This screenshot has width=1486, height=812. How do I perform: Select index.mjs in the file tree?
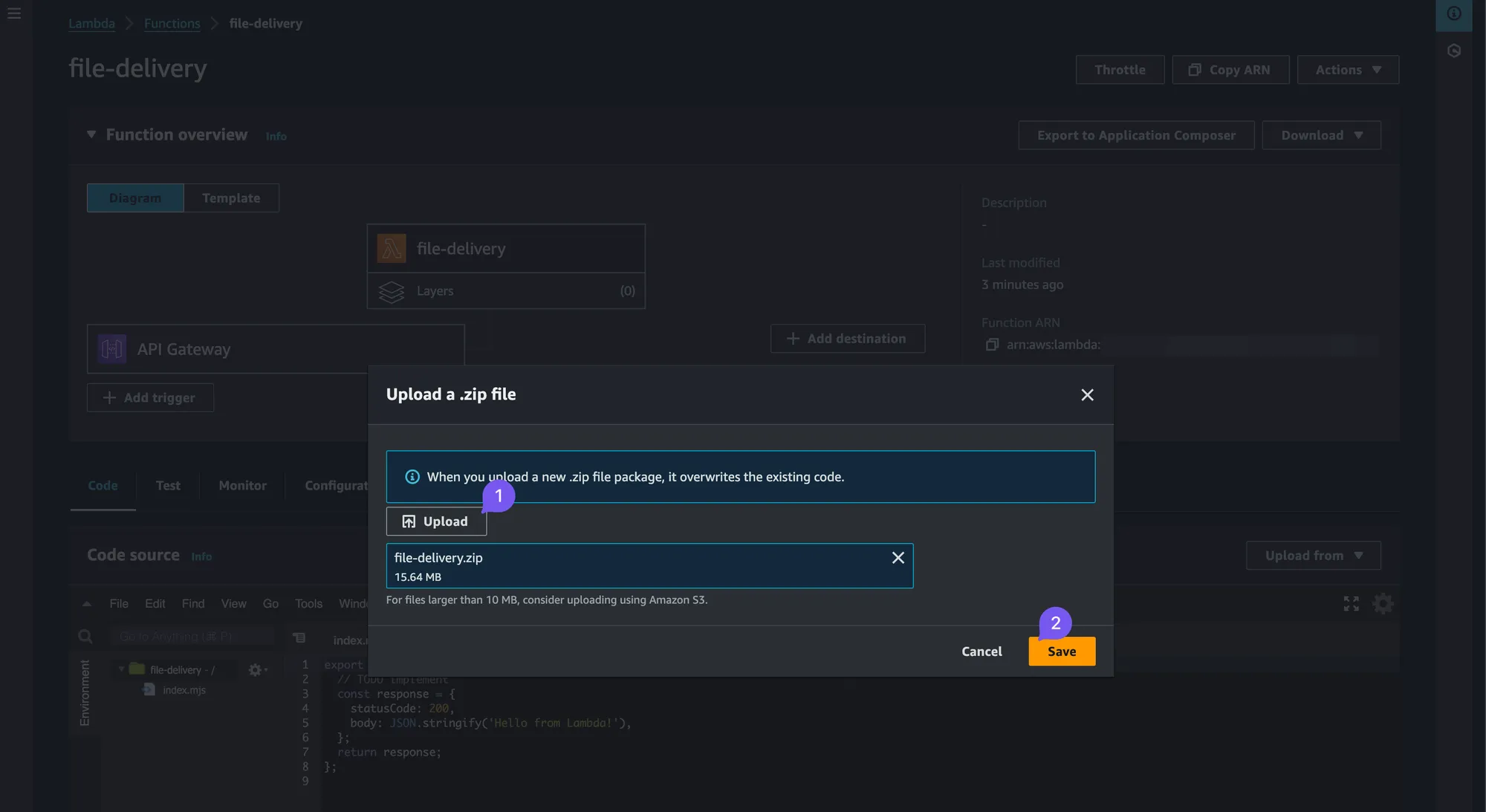click(x=184, y=690)
